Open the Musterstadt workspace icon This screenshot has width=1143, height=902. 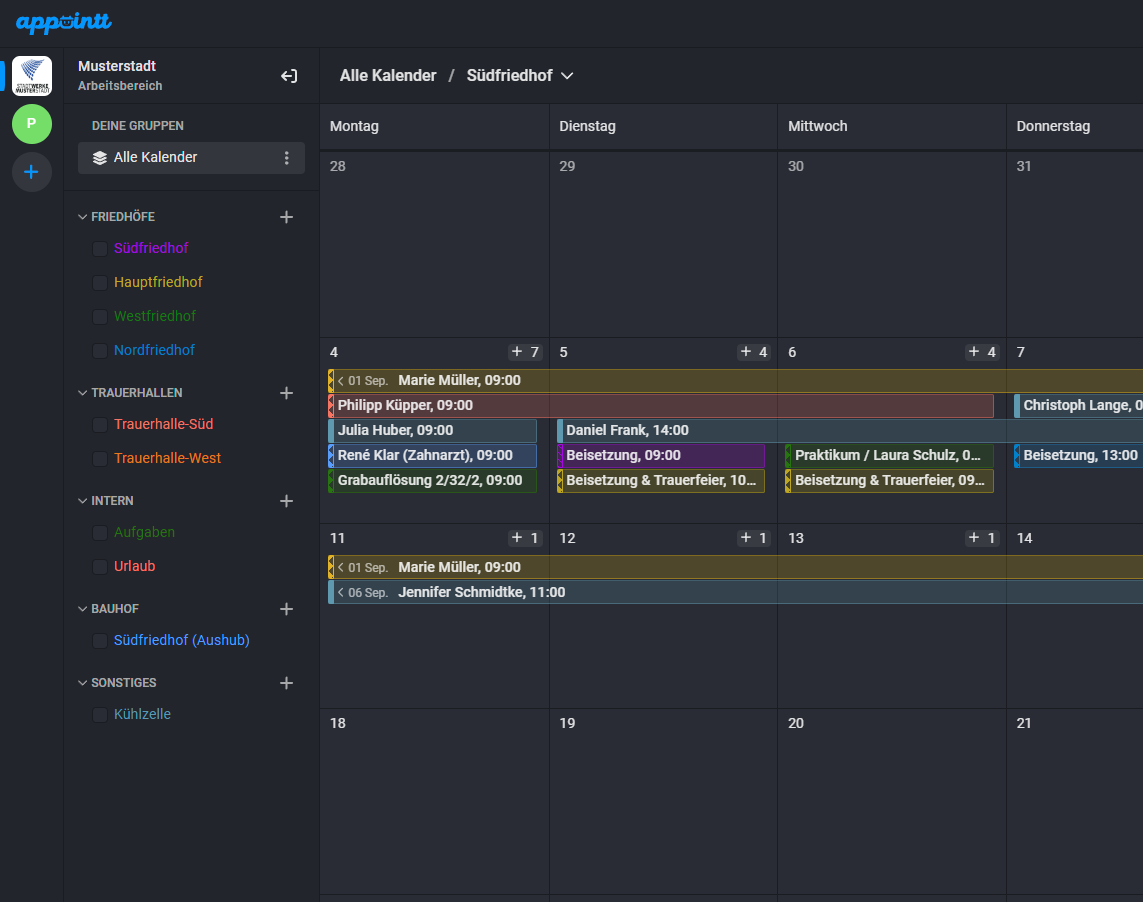point(32,76)
